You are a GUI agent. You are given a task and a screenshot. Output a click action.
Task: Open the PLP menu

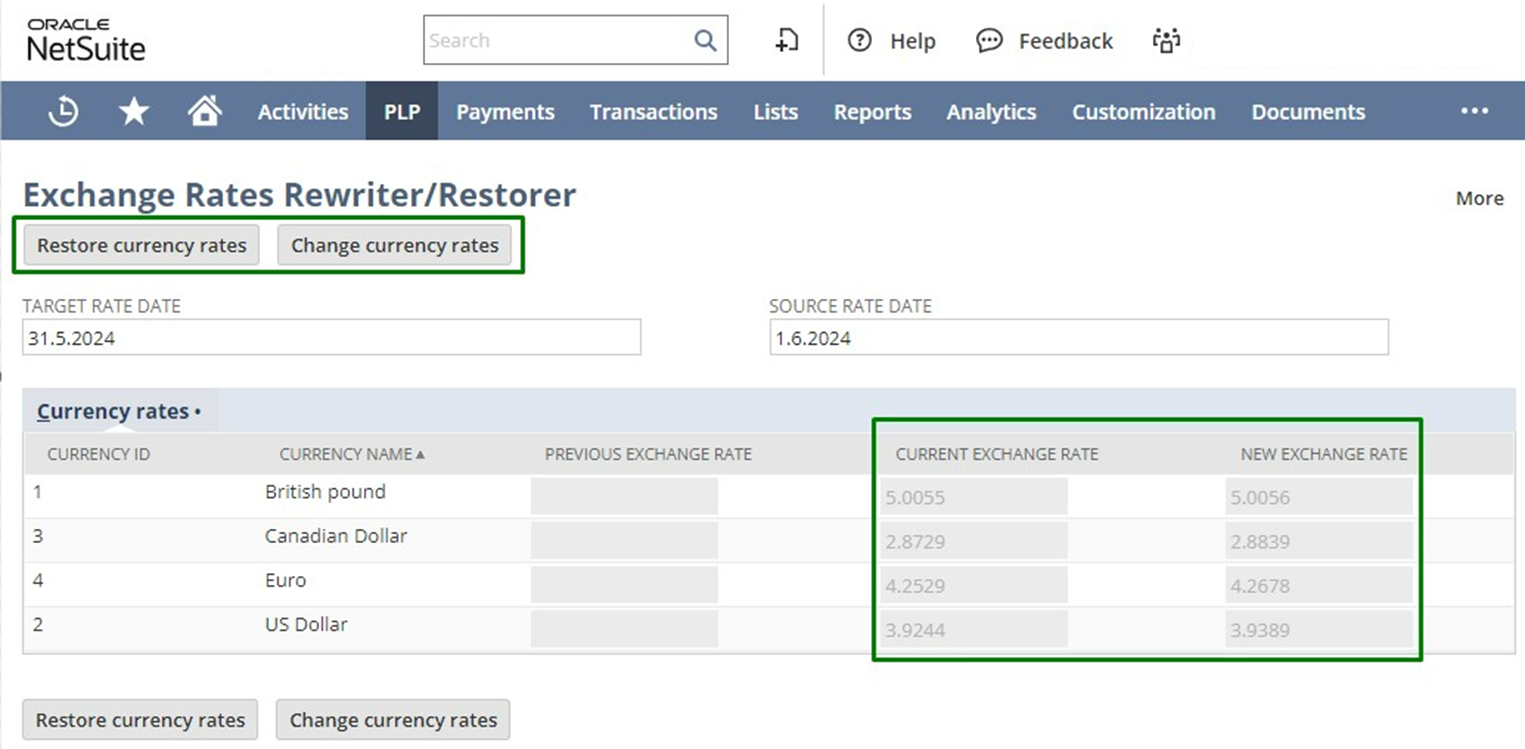tap(402, 111)
